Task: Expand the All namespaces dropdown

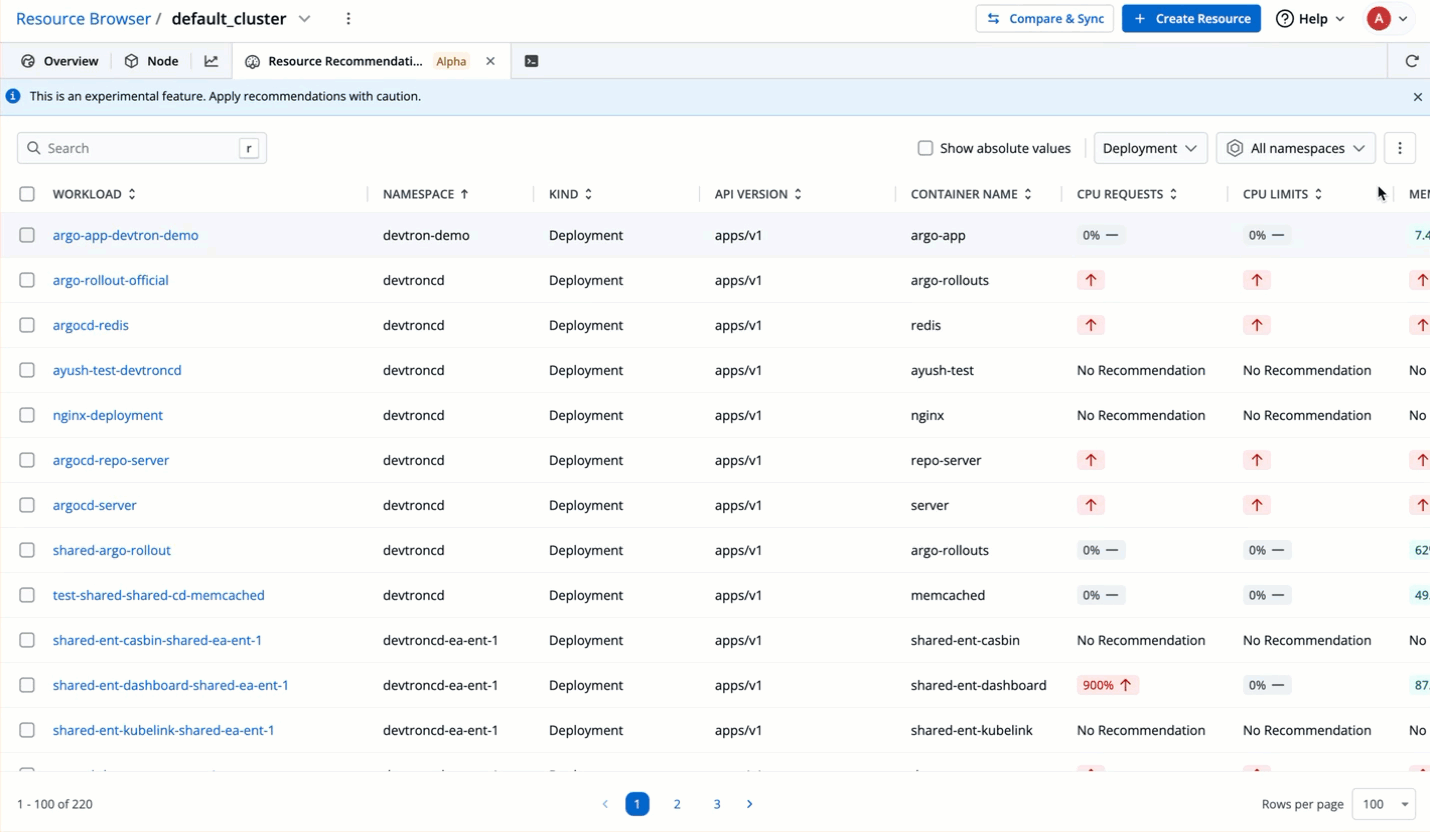Action: 1296,148
